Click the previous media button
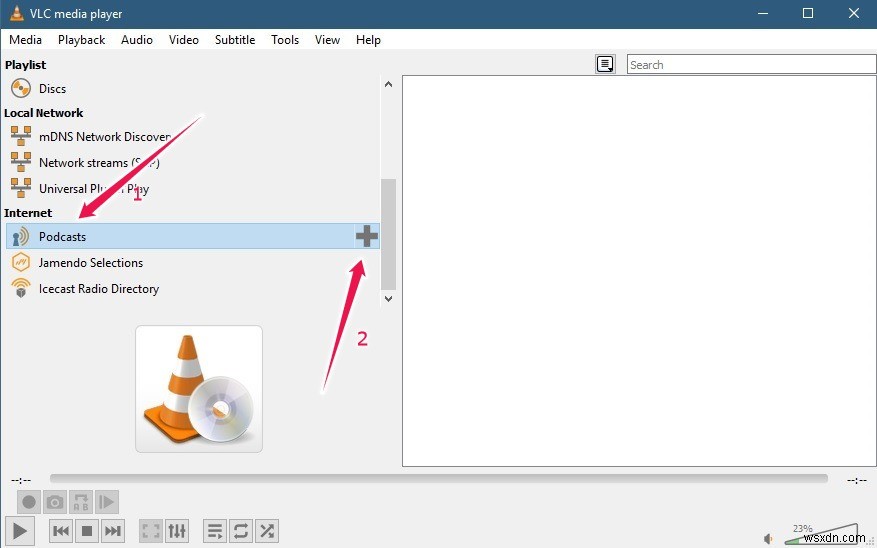The height and width of the screenshot is (548, 877). click(x=61, y=531)
